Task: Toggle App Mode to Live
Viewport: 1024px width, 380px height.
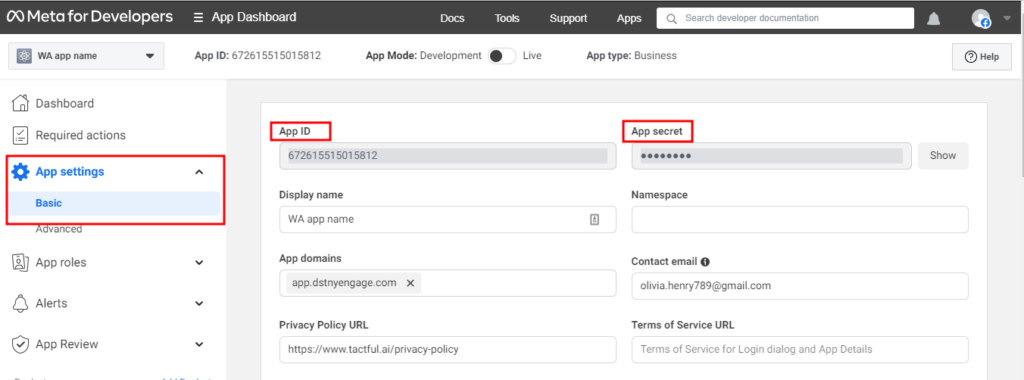Action: [502, 56]
